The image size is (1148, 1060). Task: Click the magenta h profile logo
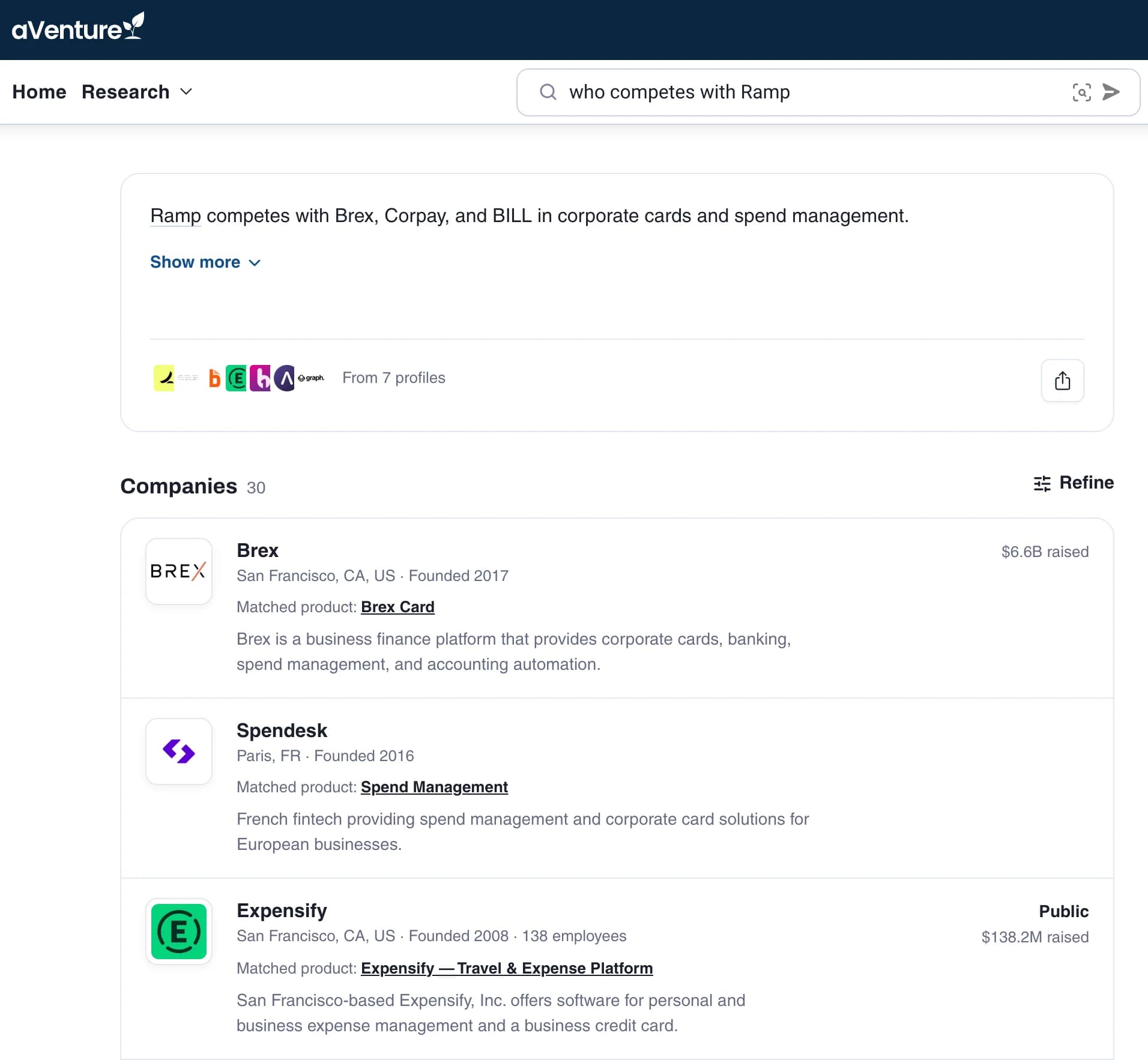(x=261, y=378)
